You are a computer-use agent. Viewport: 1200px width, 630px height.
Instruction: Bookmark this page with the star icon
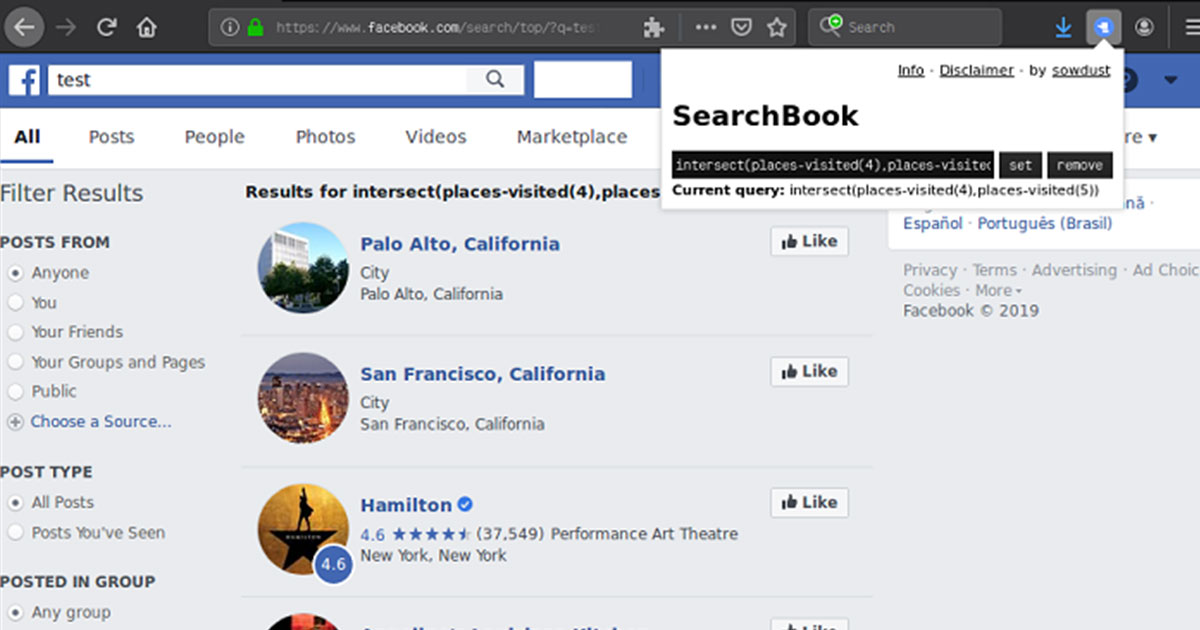[x=776, y=27]
